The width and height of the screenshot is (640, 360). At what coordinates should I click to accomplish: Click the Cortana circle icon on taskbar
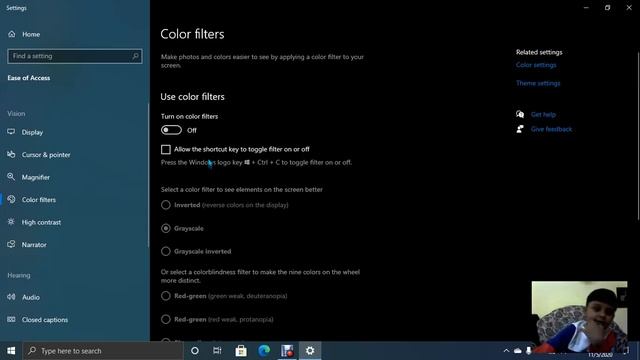[x=195, y=351]
